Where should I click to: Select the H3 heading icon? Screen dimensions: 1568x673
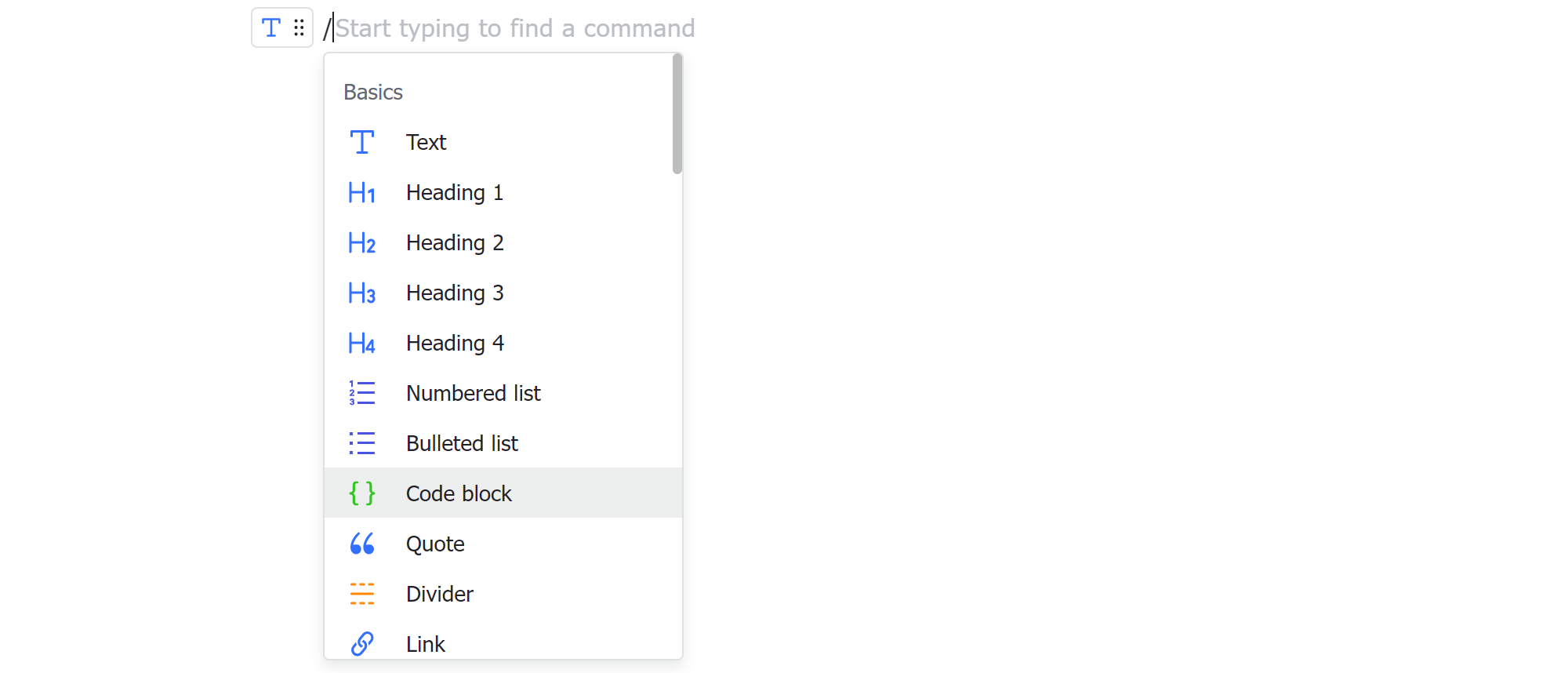(361, 293)
